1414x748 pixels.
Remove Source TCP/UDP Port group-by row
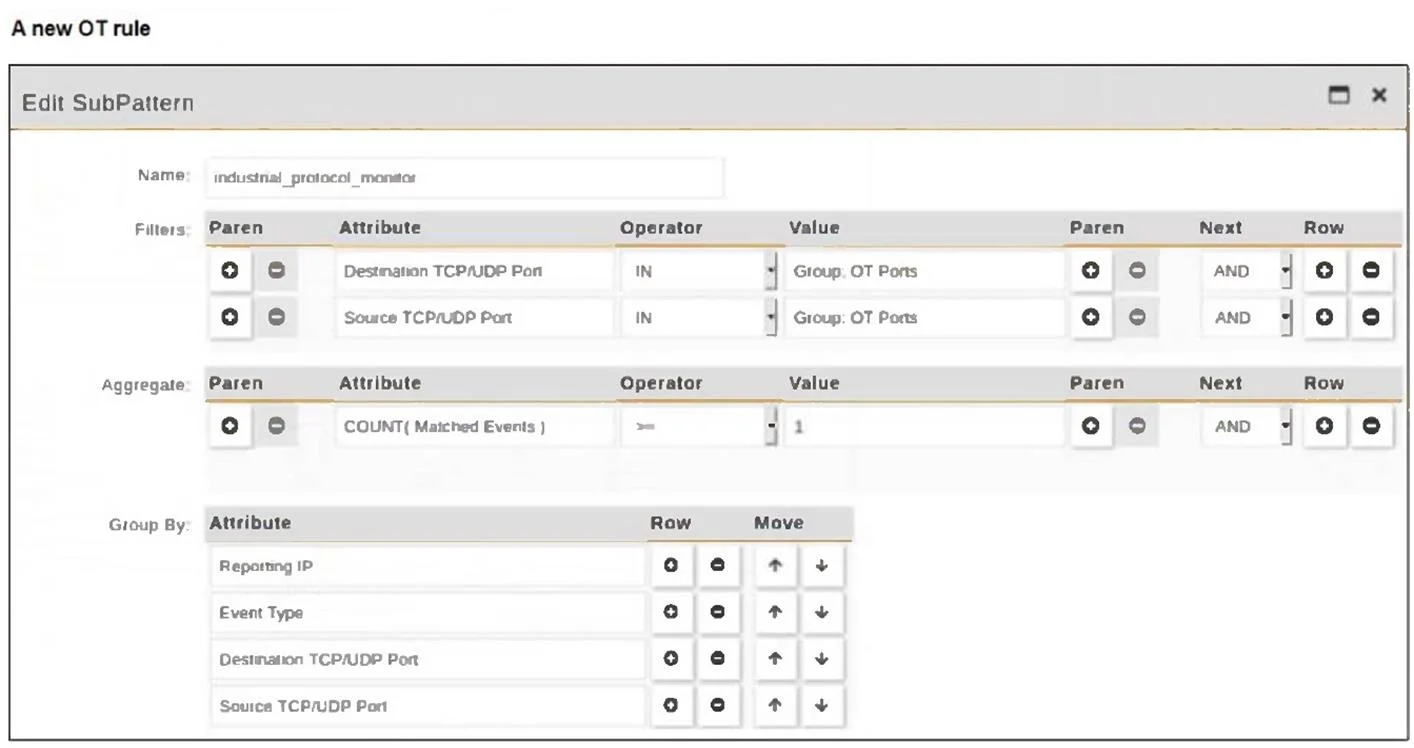(718, 705)
